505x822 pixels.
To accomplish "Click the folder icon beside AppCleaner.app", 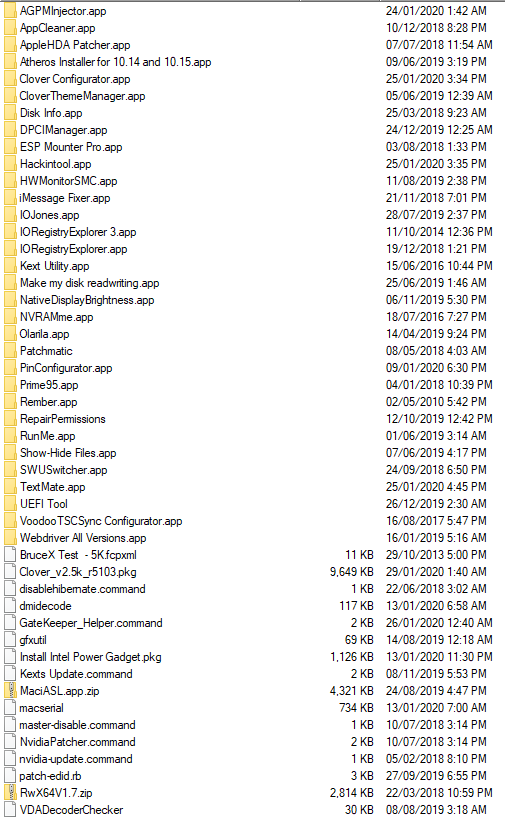I will [10, 28].
